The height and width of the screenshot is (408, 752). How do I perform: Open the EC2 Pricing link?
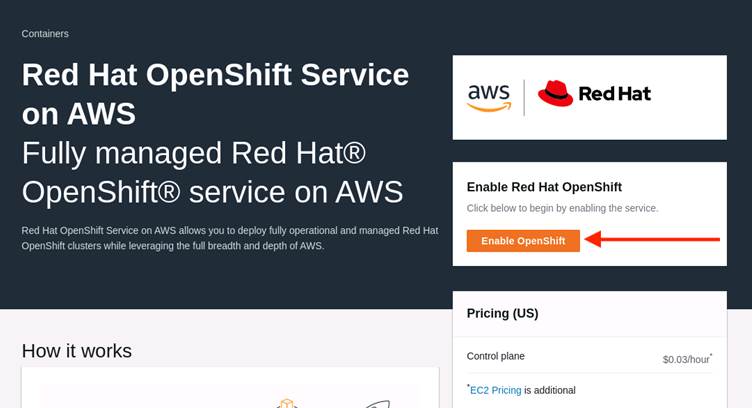(x=495, y=390)
